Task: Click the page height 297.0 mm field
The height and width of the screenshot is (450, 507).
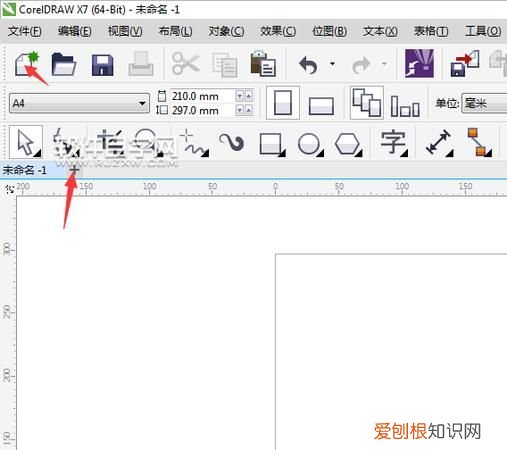Action: pyautogui.click(x=201, y=110)
